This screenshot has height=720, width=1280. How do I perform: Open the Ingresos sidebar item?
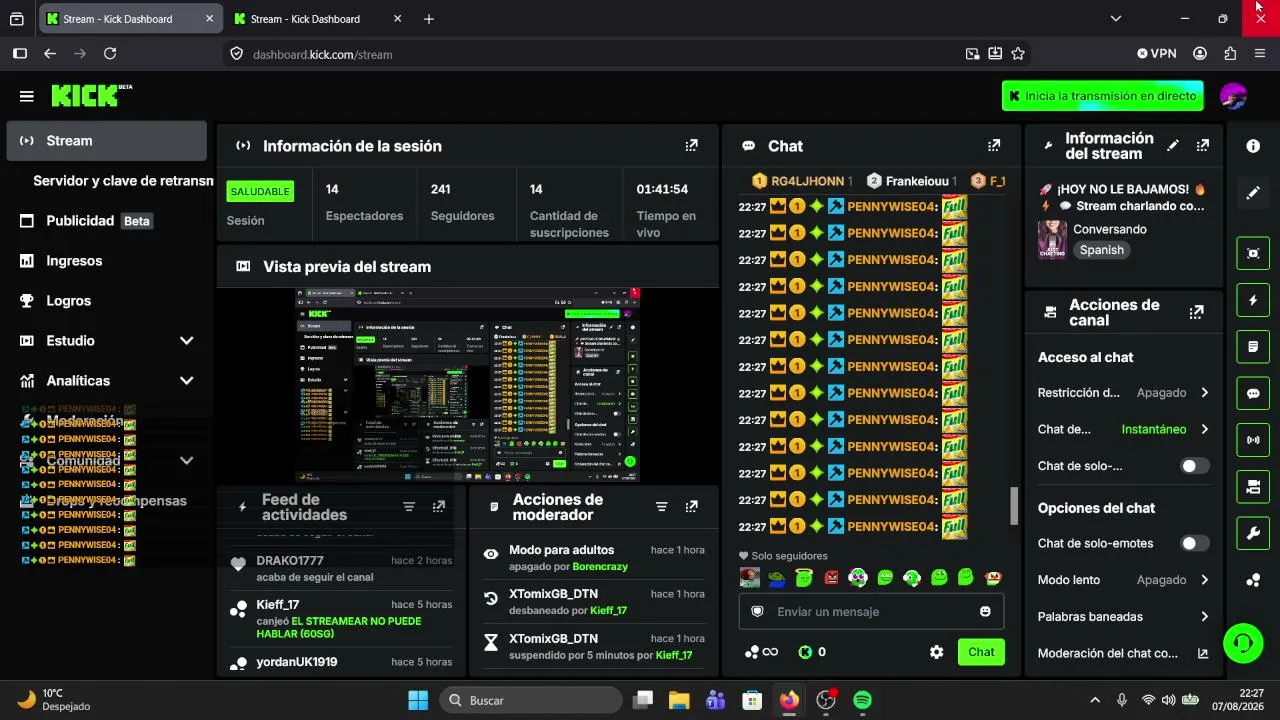point(106,261)
